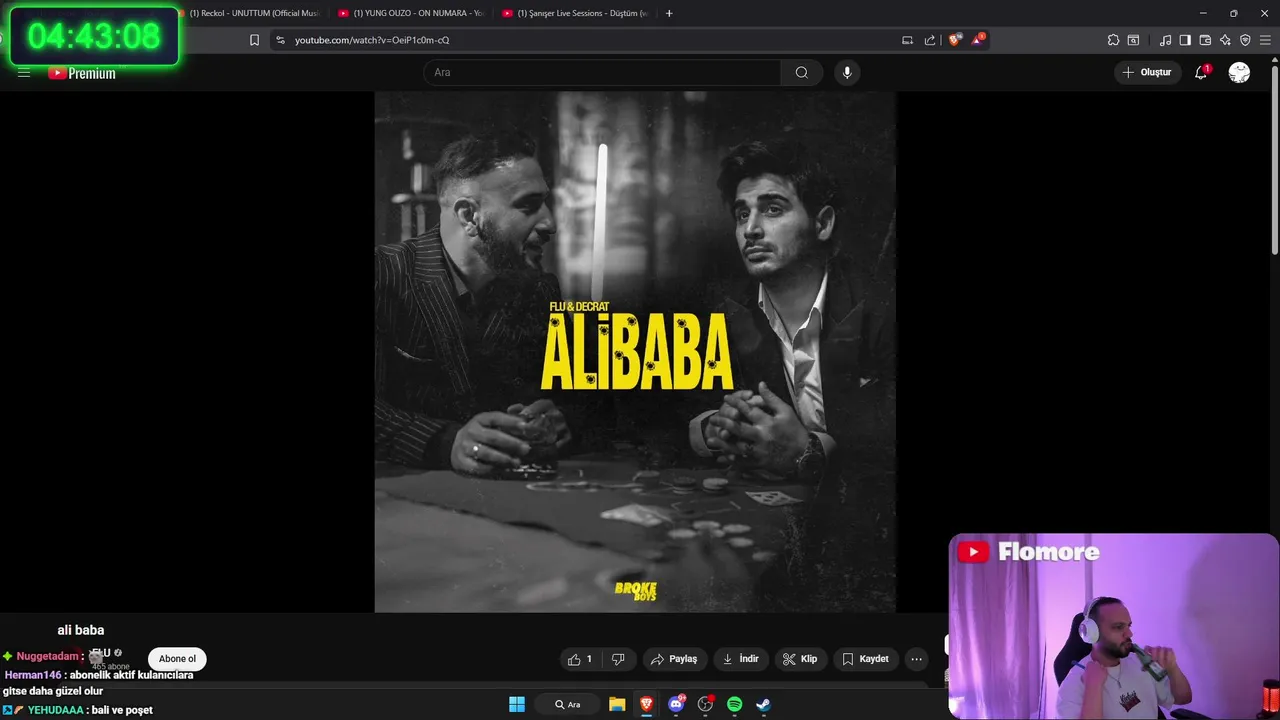
Task: Dislike the video with thumbs down
Action: click(x=618, y=659)
